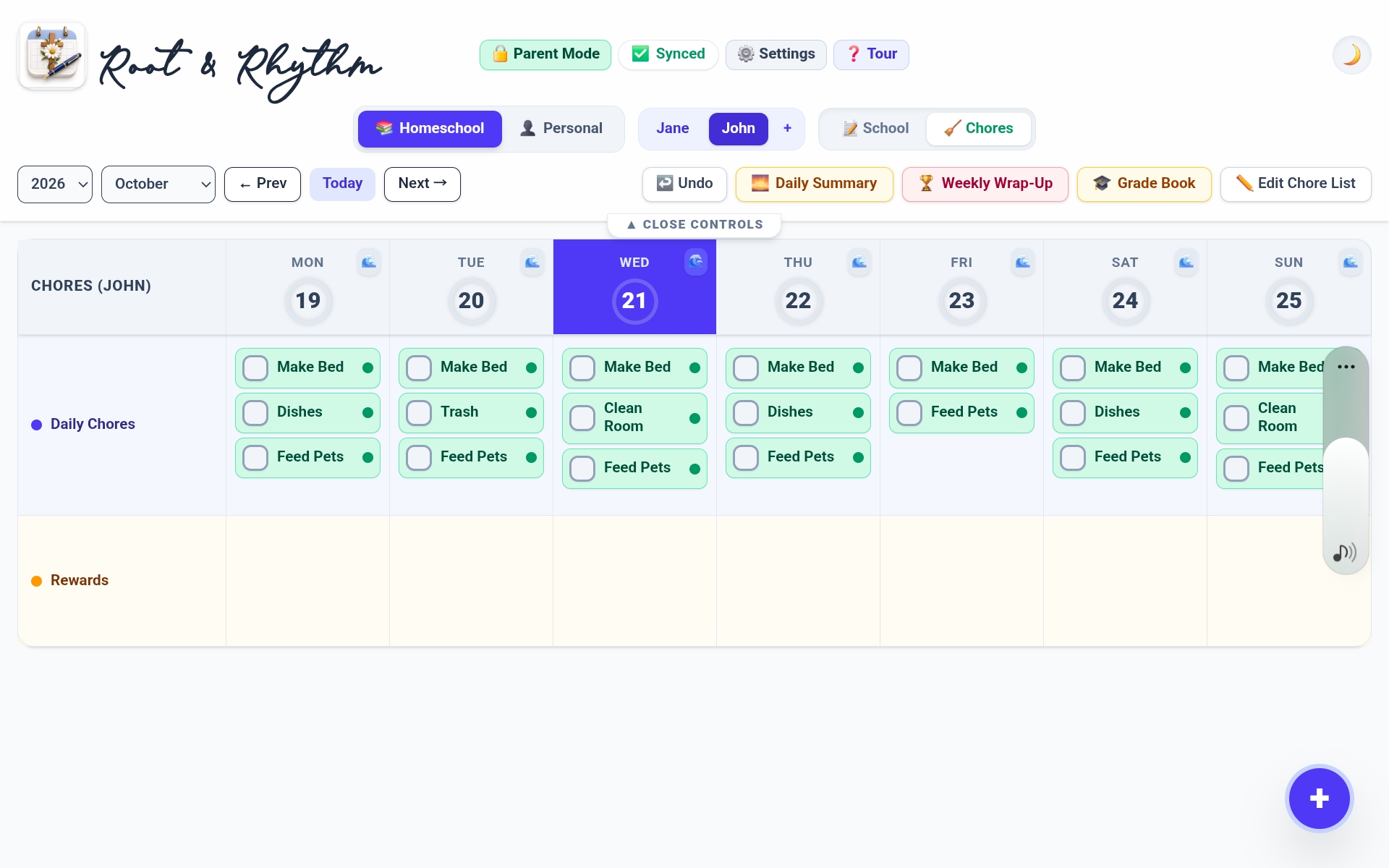Check Friday's Feed Pets checkbox
1389x868 pixels.
click(909, 412)
